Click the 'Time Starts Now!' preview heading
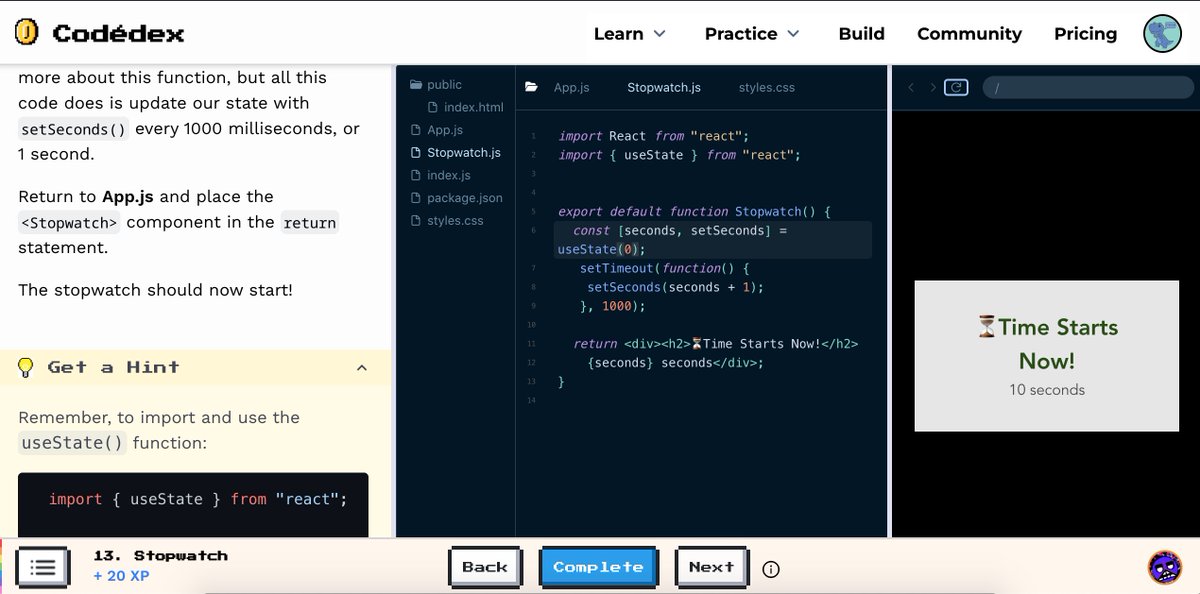Image resolution: width=1200 pixels, height=594 pixels. pyautogui.click(x=1047, y=344)
